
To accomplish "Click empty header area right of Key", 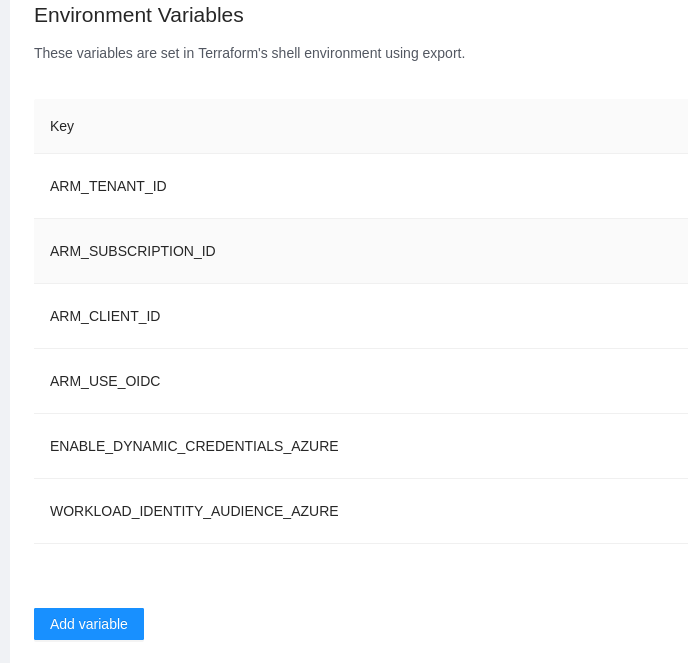I will tap(400, 126).
